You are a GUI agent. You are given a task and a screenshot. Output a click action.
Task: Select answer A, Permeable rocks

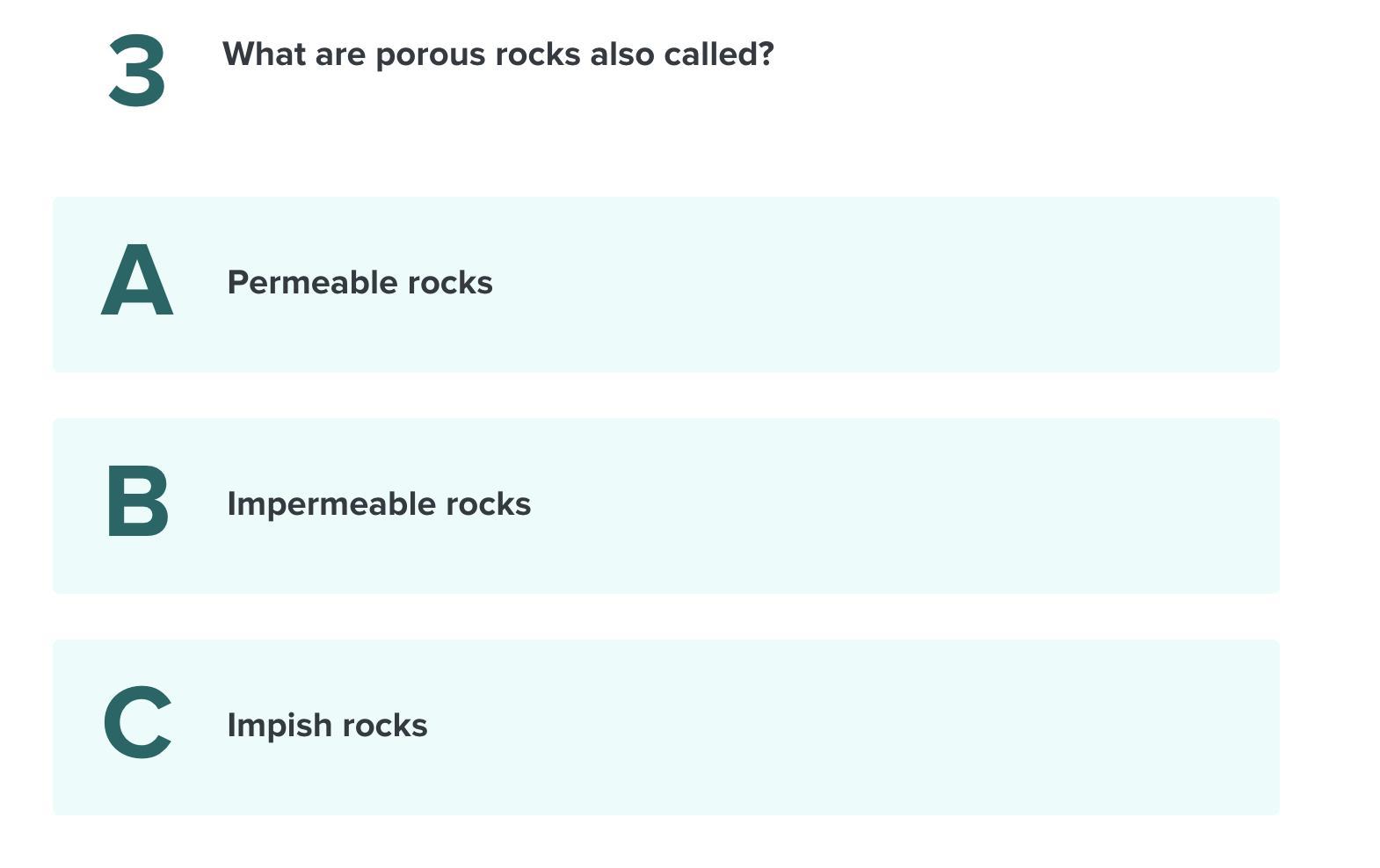click(x=665, y=284)
